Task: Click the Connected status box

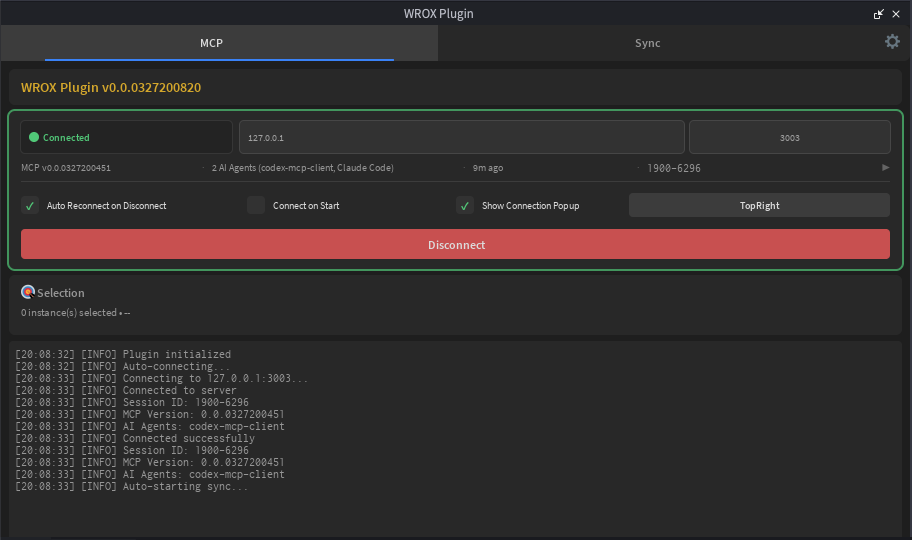Action: pos(126,137)
